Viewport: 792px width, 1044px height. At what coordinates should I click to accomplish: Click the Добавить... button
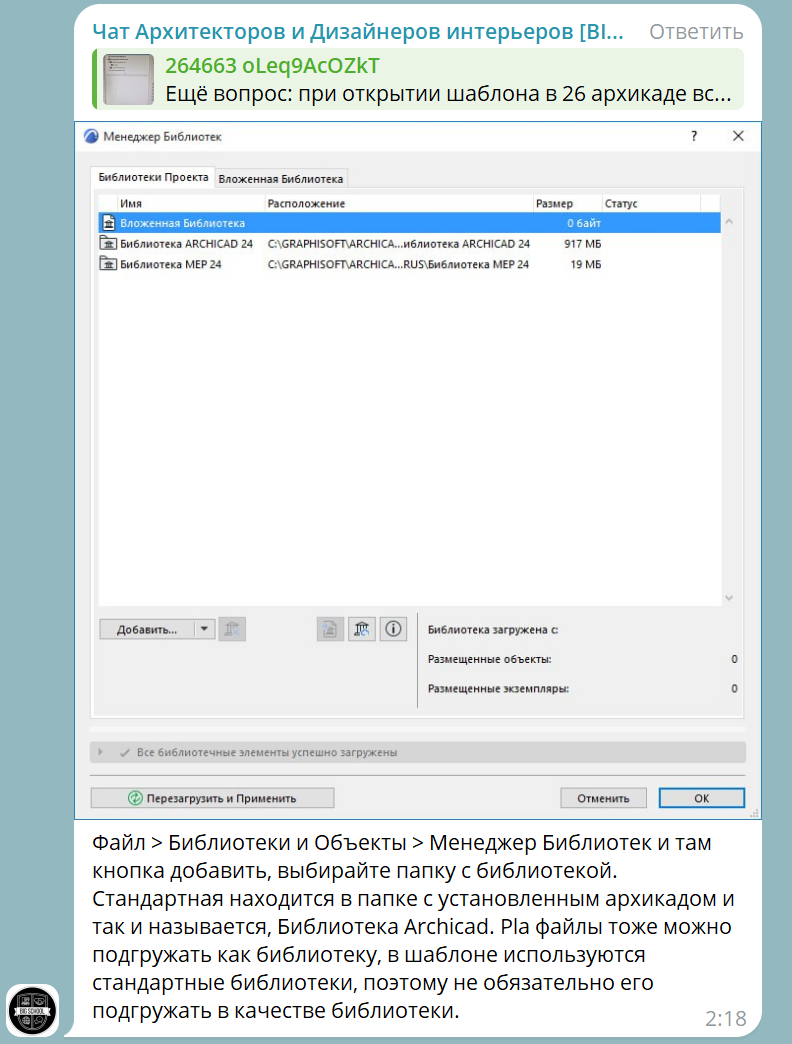[147, 629]
